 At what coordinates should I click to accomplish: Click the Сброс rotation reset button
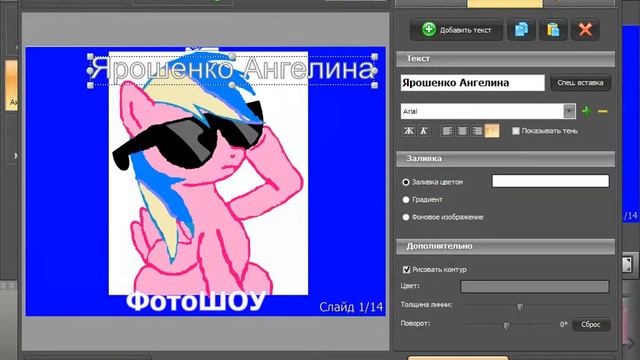coord(591,324)
